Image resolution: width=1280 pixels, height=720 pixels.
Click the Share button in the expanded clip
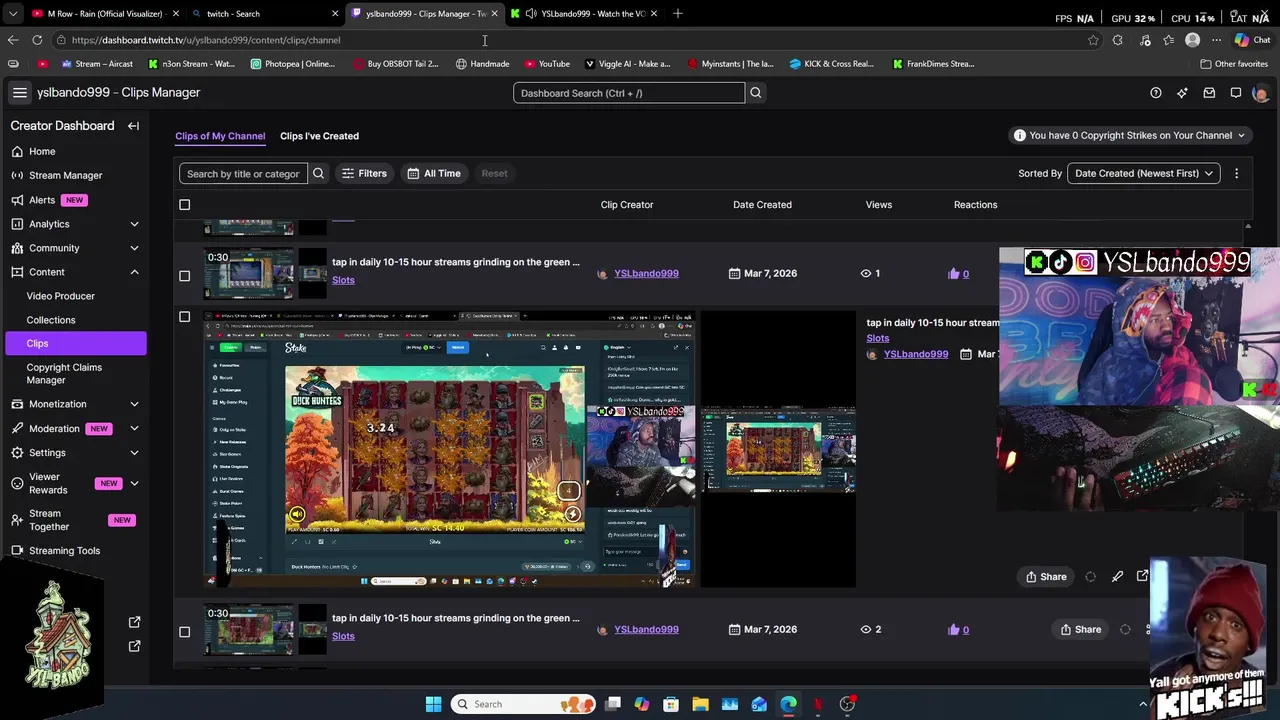[x=1046, y=576]
